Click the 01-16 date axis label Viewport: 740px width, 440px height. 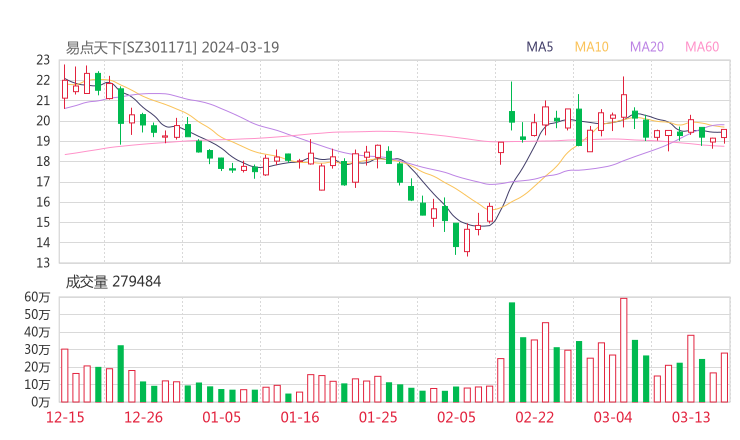[300, 417]
